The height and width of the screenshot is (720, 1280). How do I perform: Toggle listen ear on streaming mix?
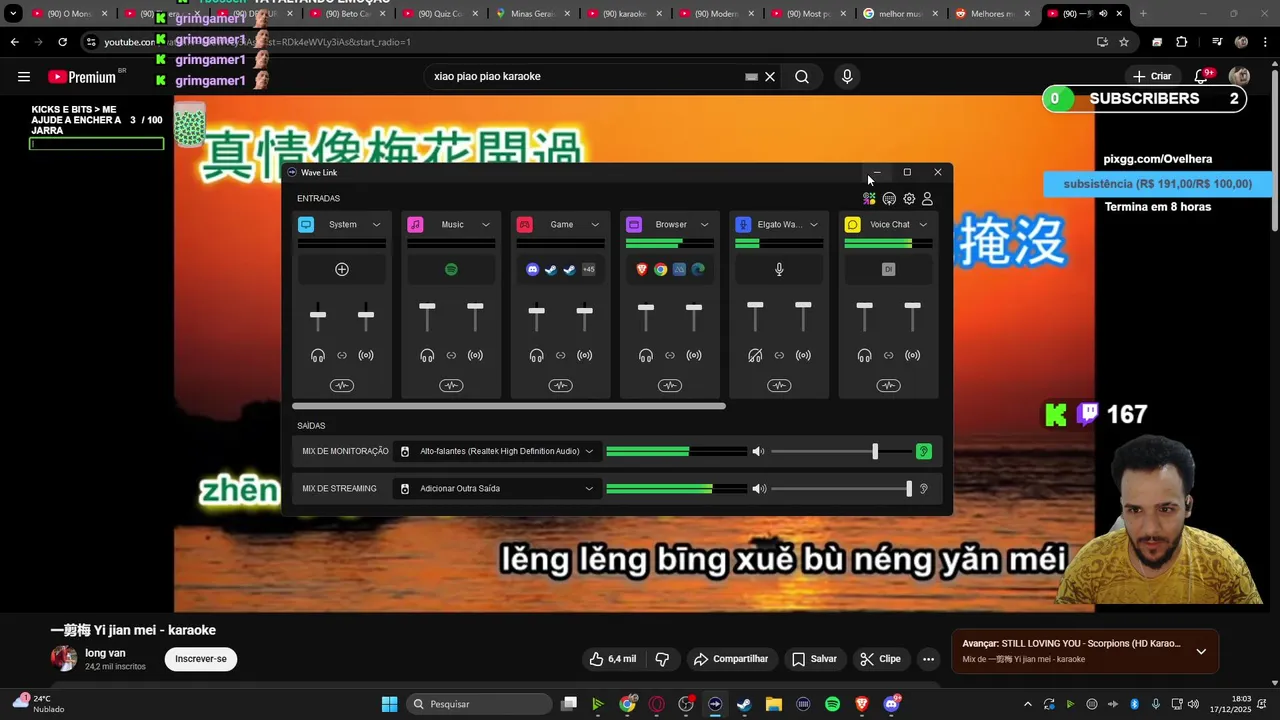924,489
